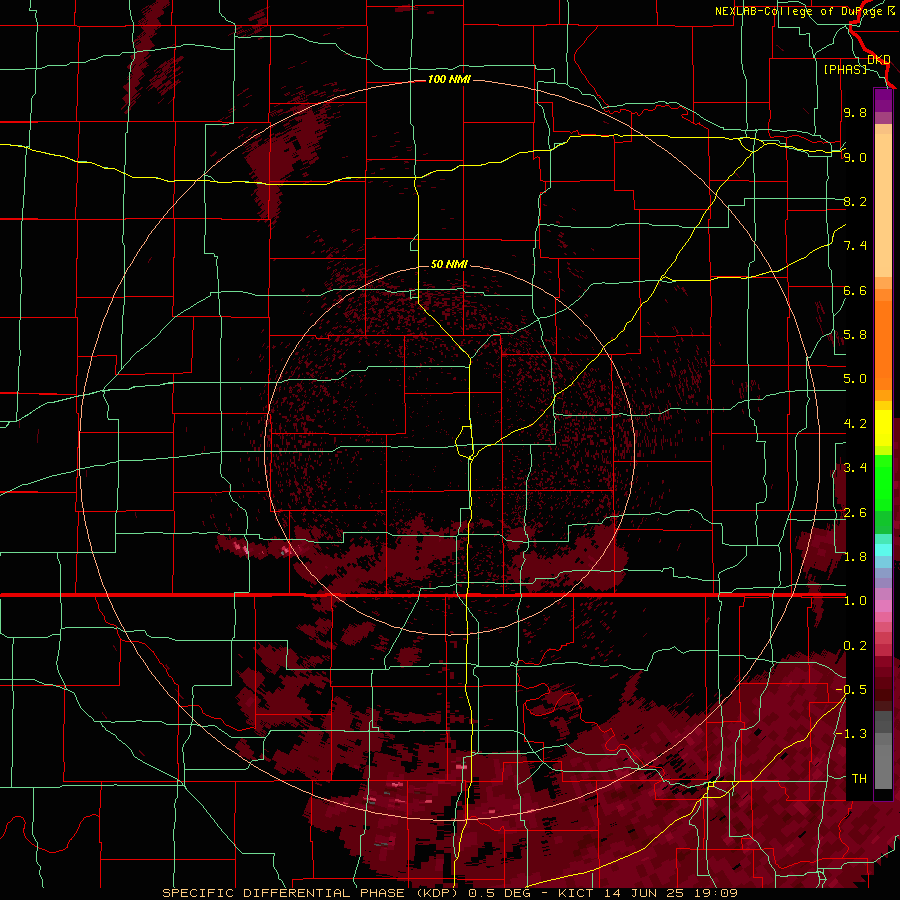Screen dimensions: 900x900
Task: Click the cyan segment of the color bar
Action: 883,550
